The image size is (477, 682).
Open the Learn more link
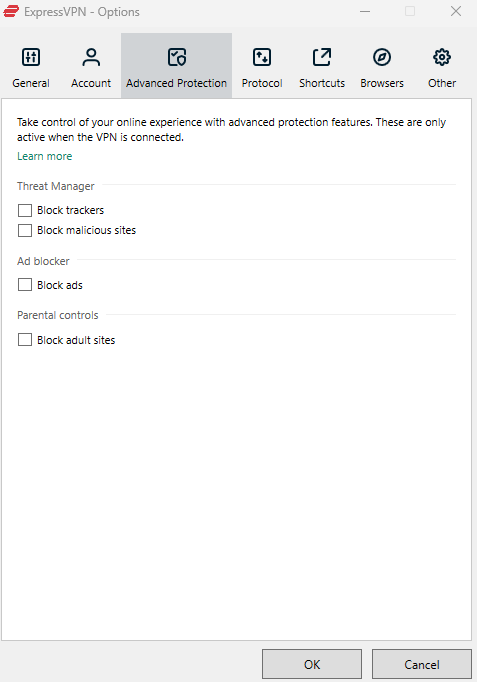[44, 156]
